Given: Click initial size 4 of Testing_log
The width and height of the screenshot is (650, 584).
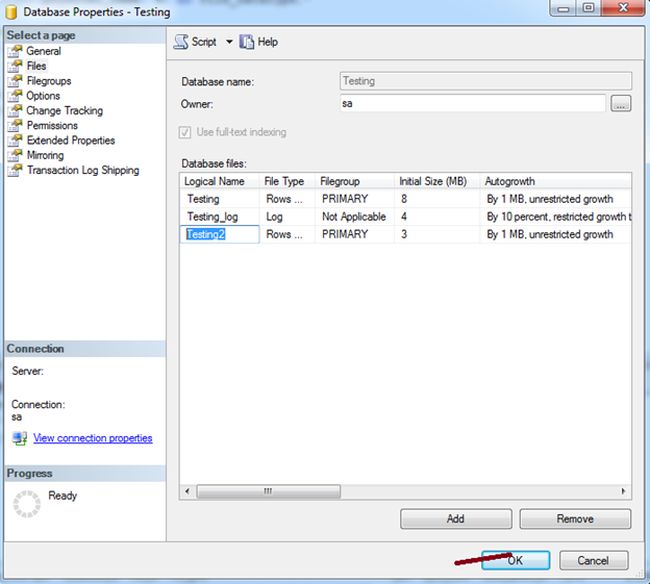Looking at the screenshot, I should pos(437,216).
